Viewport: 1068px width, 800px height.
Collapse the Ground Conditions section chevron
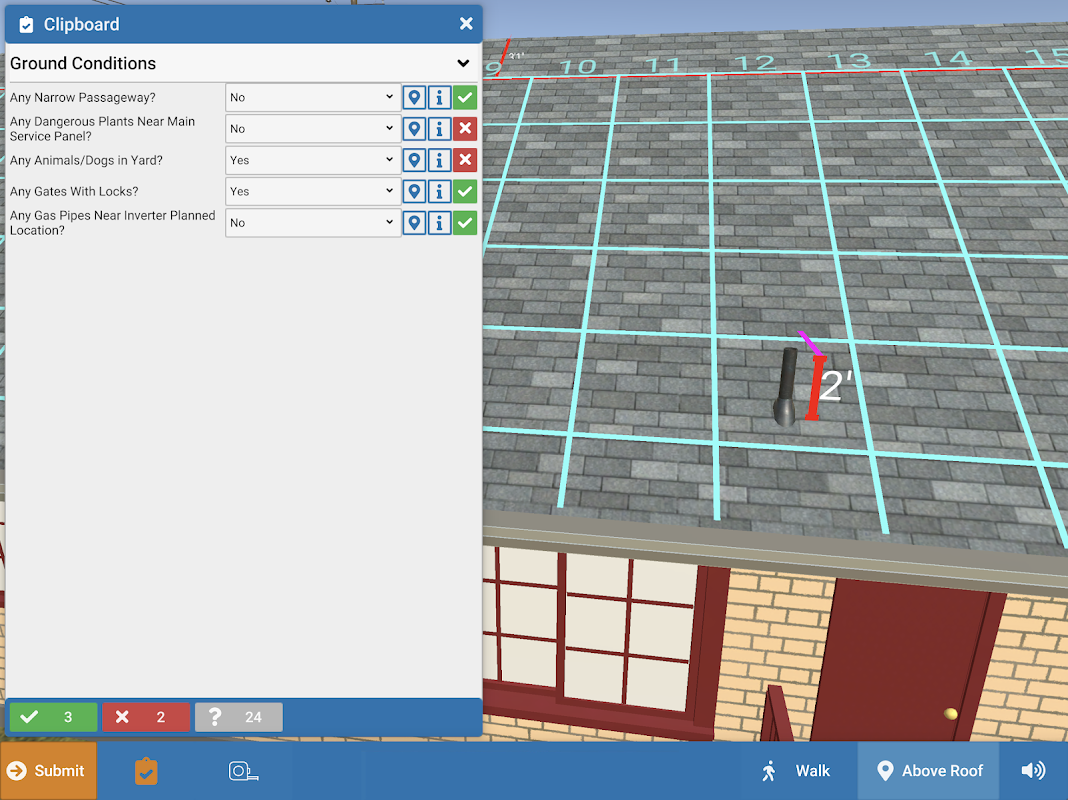click(463, 63)
